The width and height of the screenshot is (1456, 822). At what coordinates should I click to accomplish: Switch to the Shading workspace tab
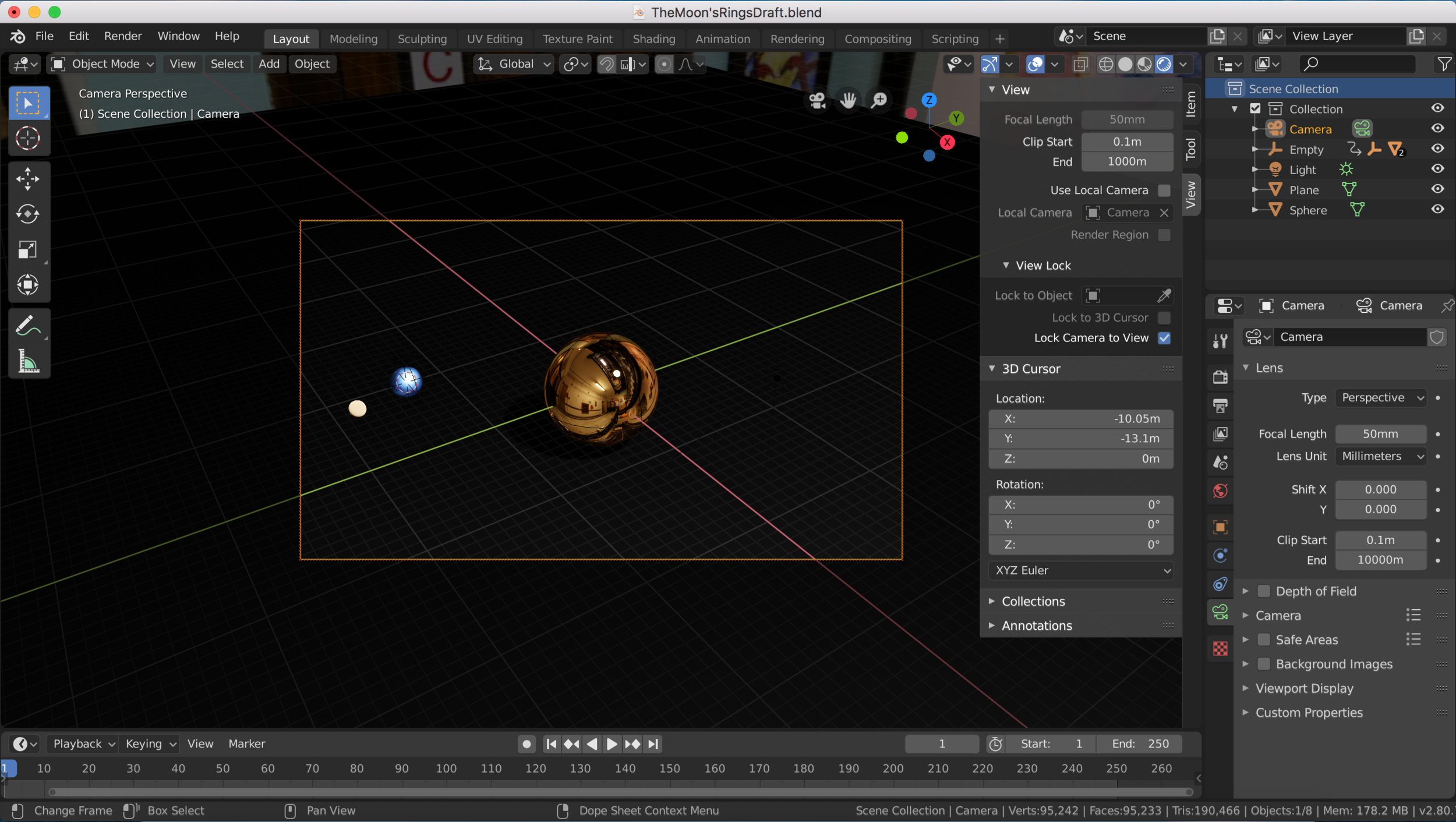tap(653, 39)
